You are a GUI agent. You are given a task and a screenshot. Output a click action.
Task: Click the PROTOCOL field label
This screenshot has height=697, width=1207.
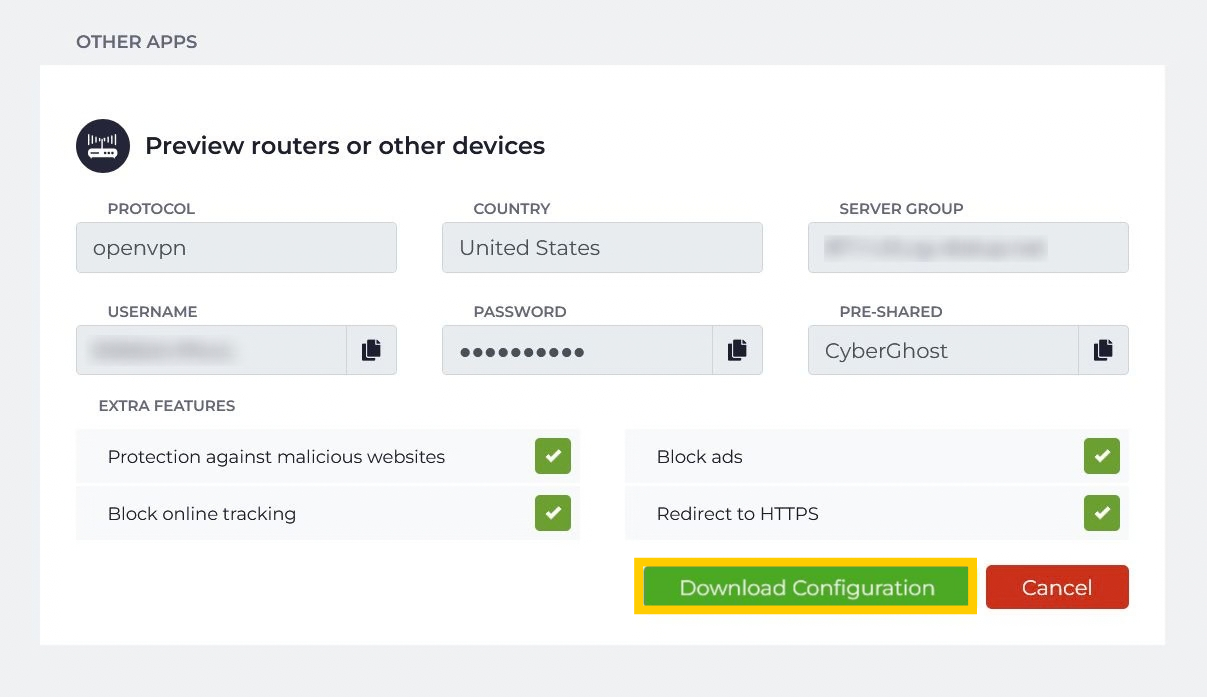(151, 209)
